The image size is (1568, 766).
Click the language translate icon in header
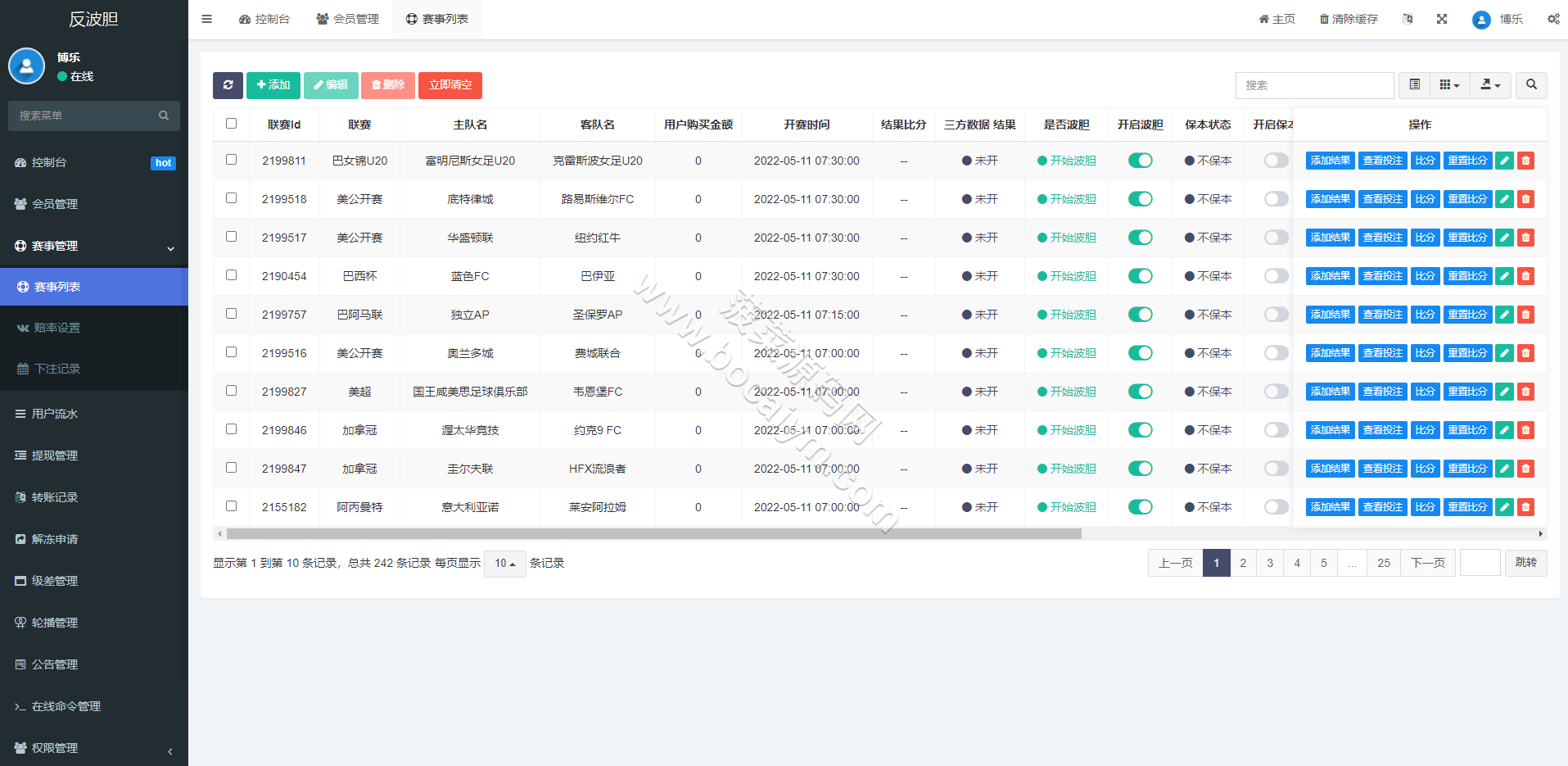coord(1408,19)
